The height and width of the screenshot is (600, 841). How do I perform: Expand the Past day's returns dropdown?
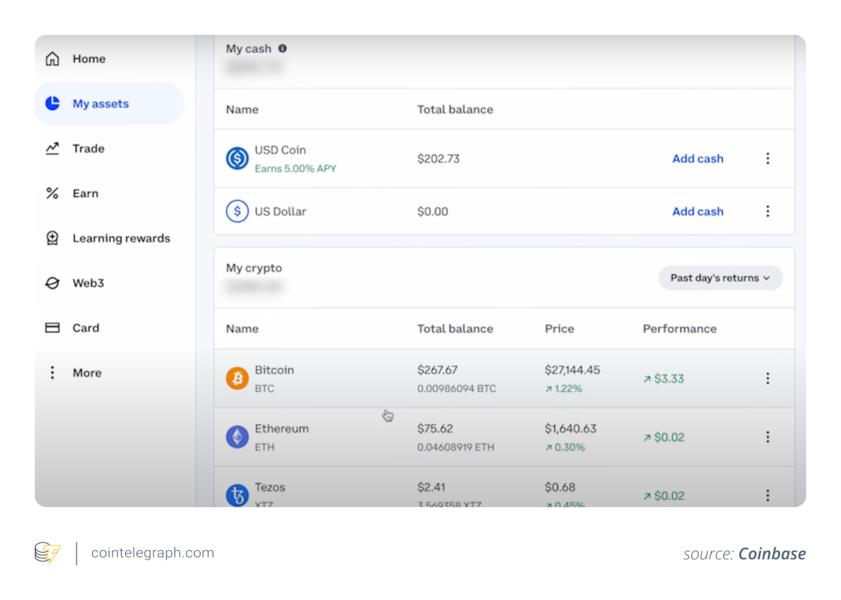[720, 278]
